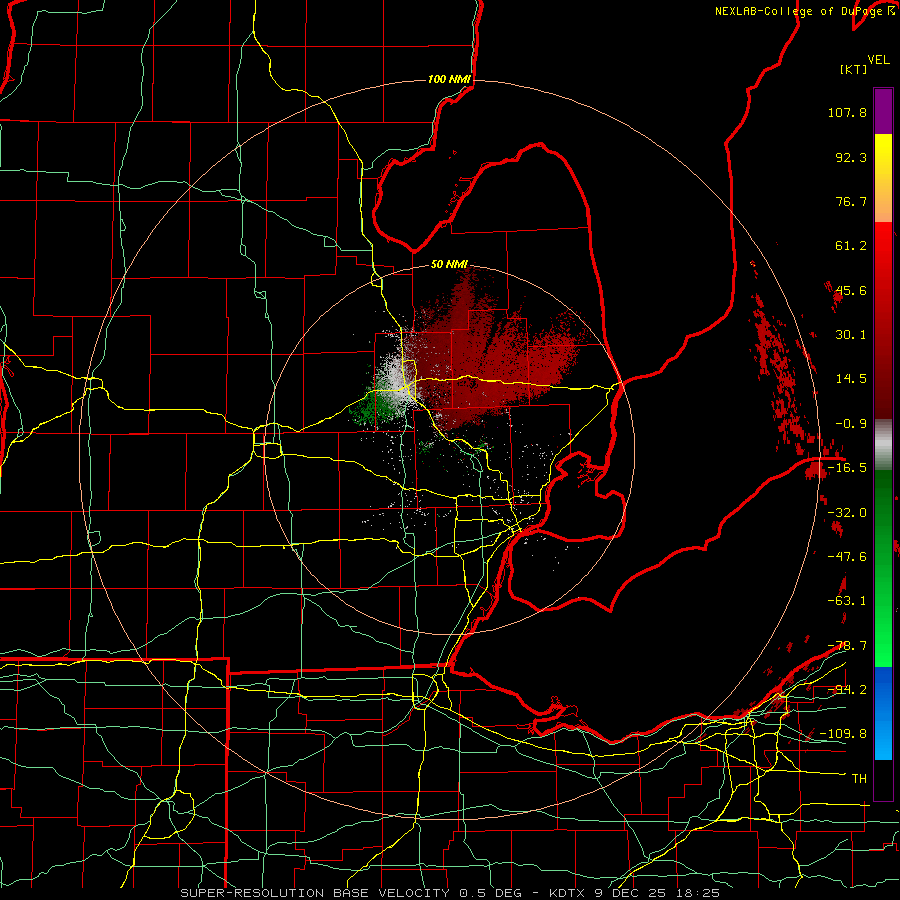Click the -47.6 scale value
This screenshot has width=900, height=900.
[x=847, y=557]
